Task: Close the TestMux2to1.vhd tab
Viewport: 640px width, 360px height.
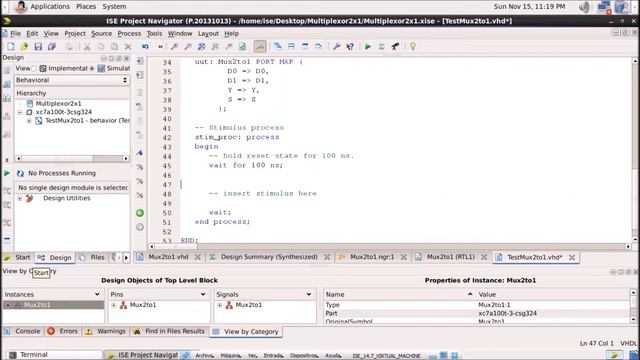Action: 572,258
